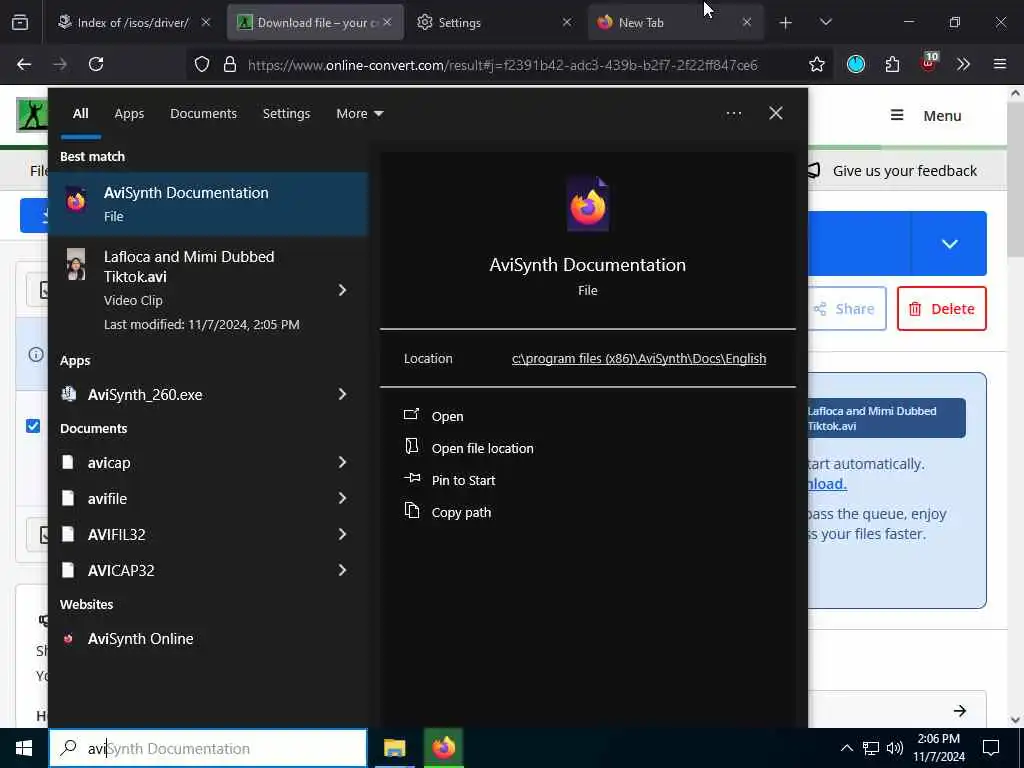Open the blue download button dropdown arrow
This screenshot has height=768, width=1024.
pyautogui.click(x=949, y=244)
